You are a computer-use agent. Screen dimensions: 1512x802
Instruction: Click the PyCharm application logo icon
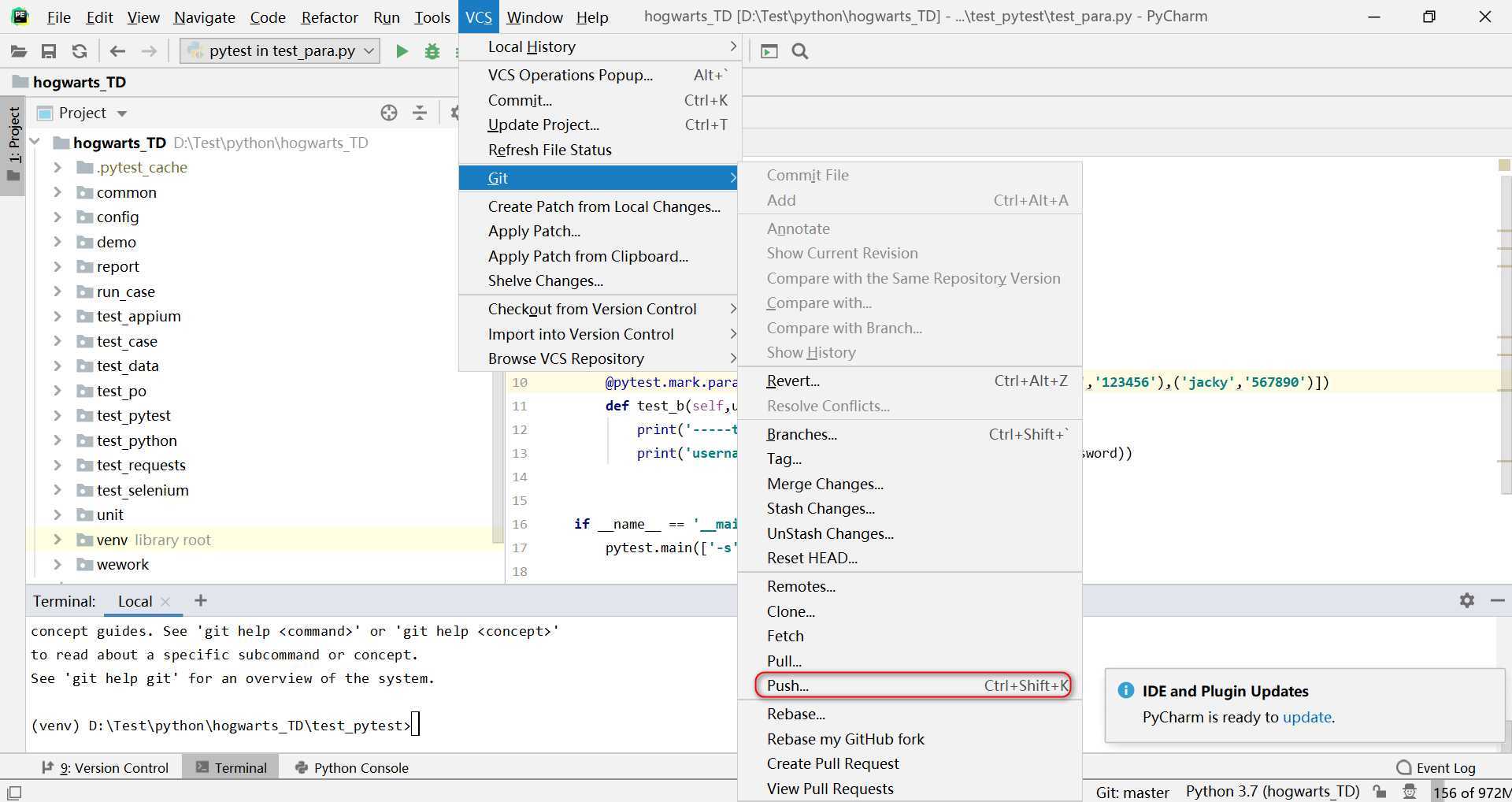[20, 17]
